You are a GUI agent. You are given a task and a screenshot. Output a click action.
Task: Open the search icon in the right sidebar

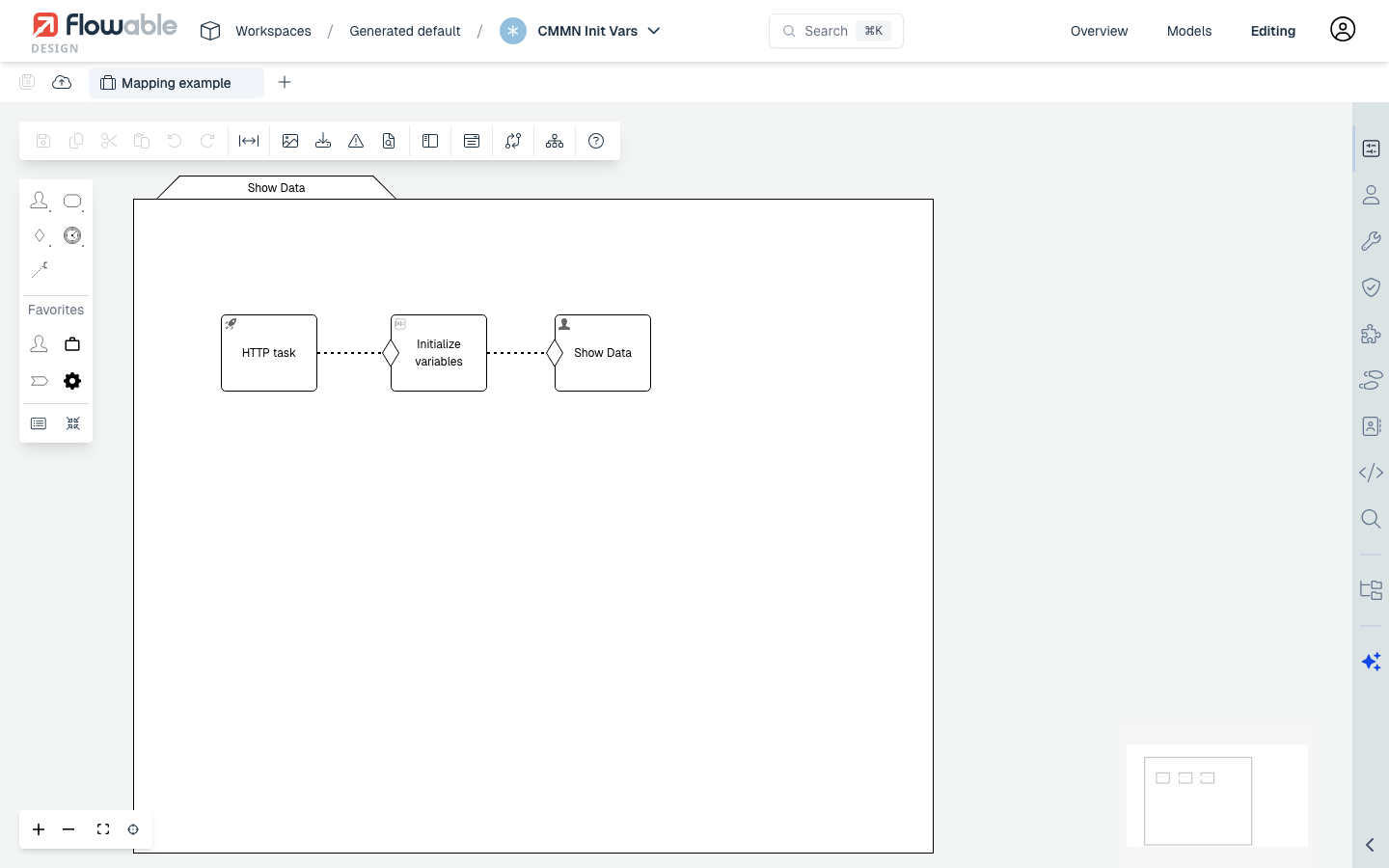(1371, 519)
